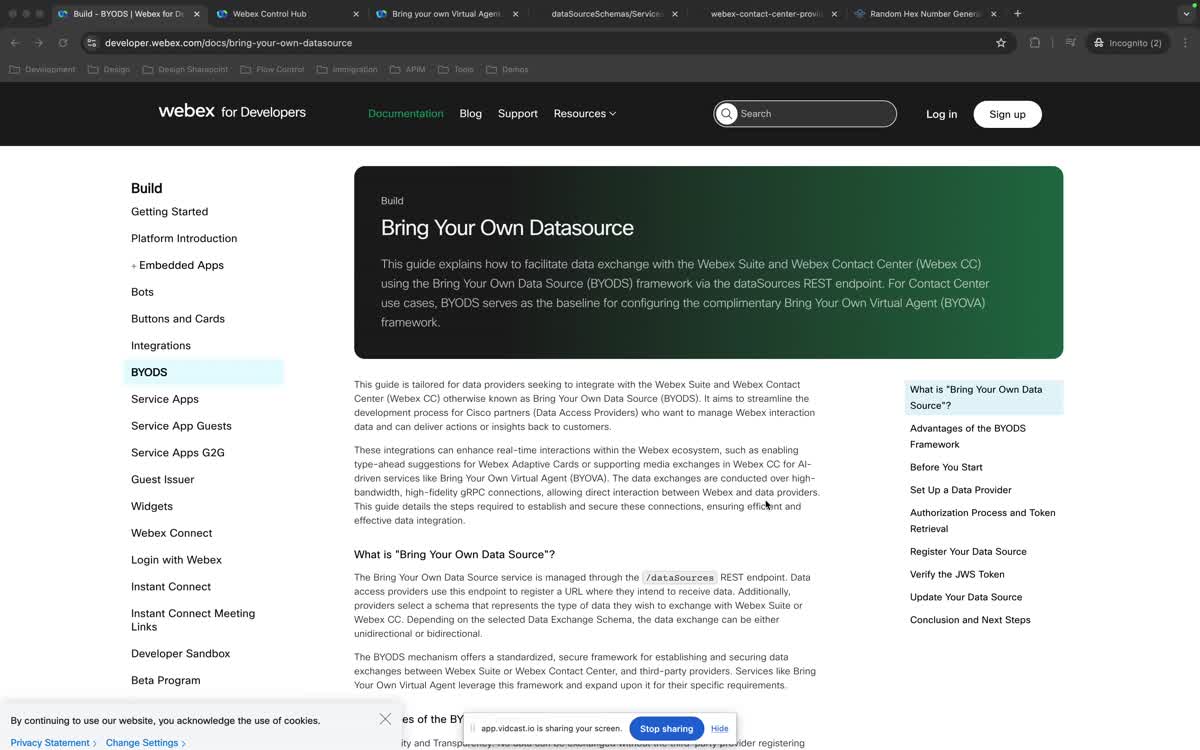Image resolution: width=1200 pixels, height=750 pixels.
Task: Open the Documentation nav item
Action: [x=405, y=114]
